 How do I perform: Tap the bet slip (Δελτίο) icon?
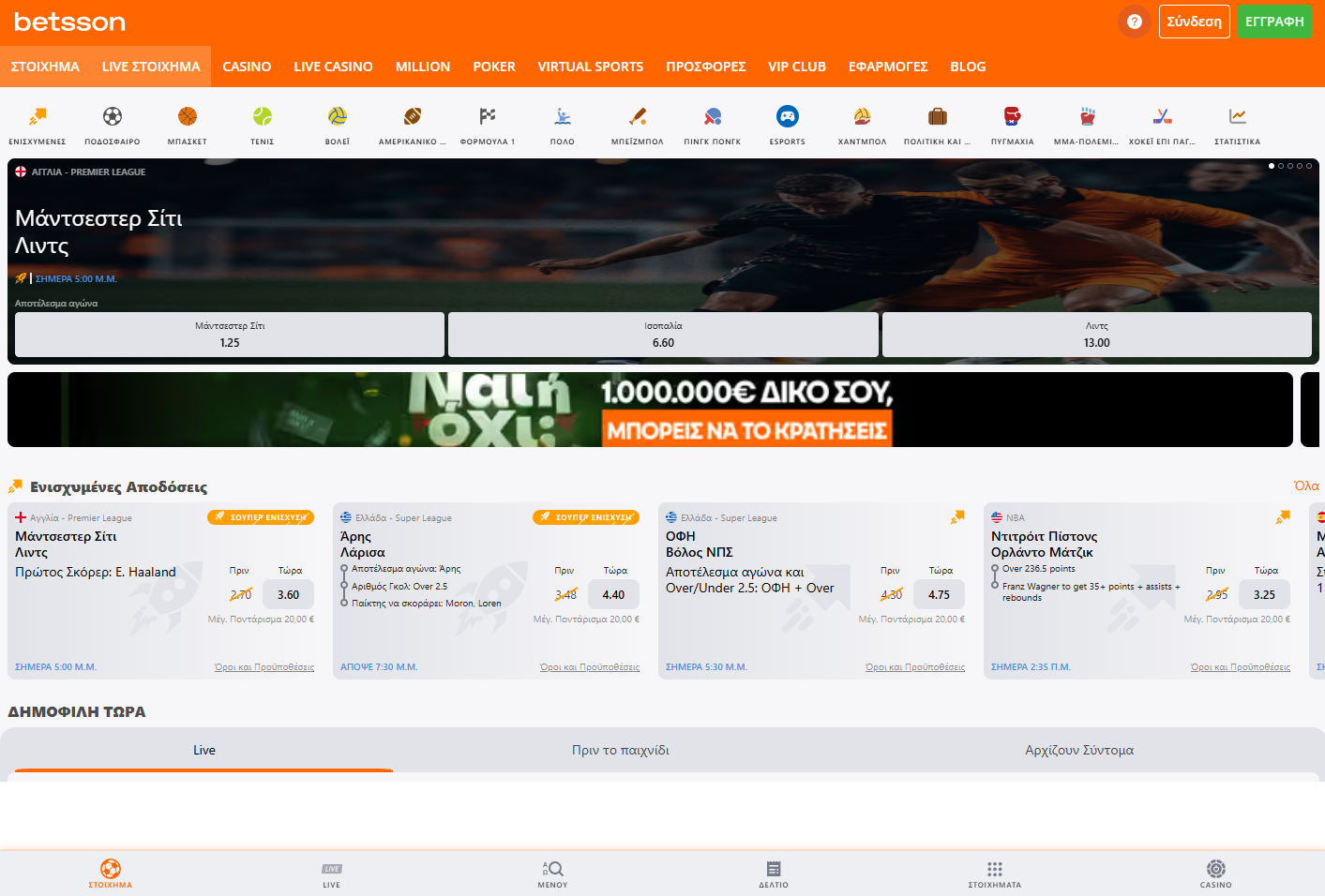click(x=774, y=873)
